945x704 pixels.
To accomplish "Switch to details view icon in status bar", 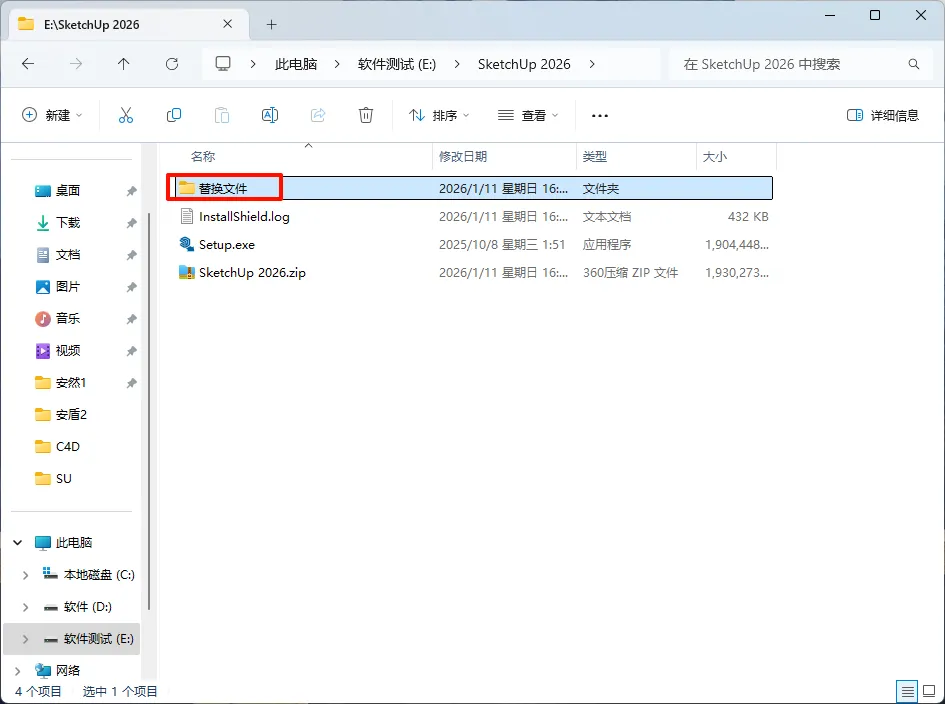I will click(x=908, y=691).
